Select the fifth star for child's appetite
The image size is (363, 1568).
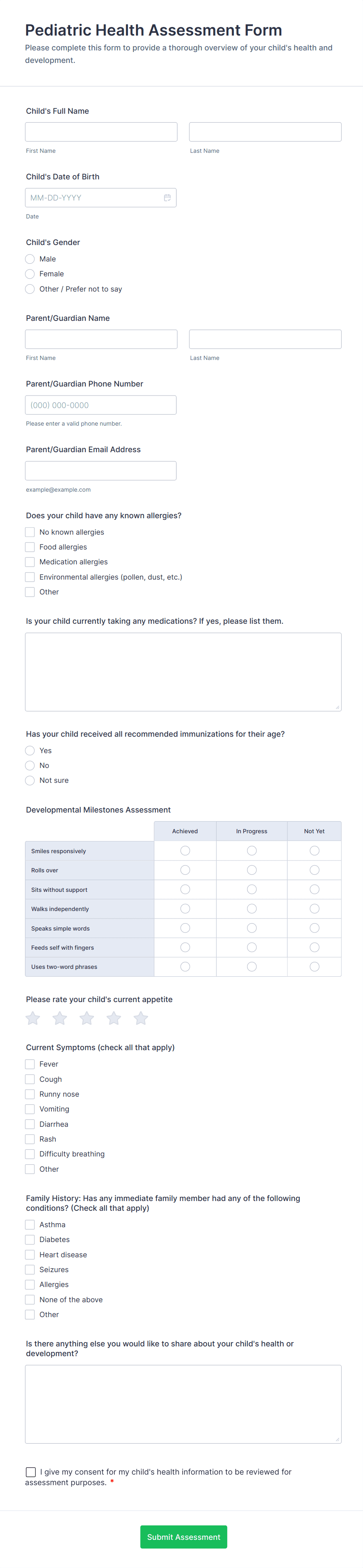coord(141,1018)
